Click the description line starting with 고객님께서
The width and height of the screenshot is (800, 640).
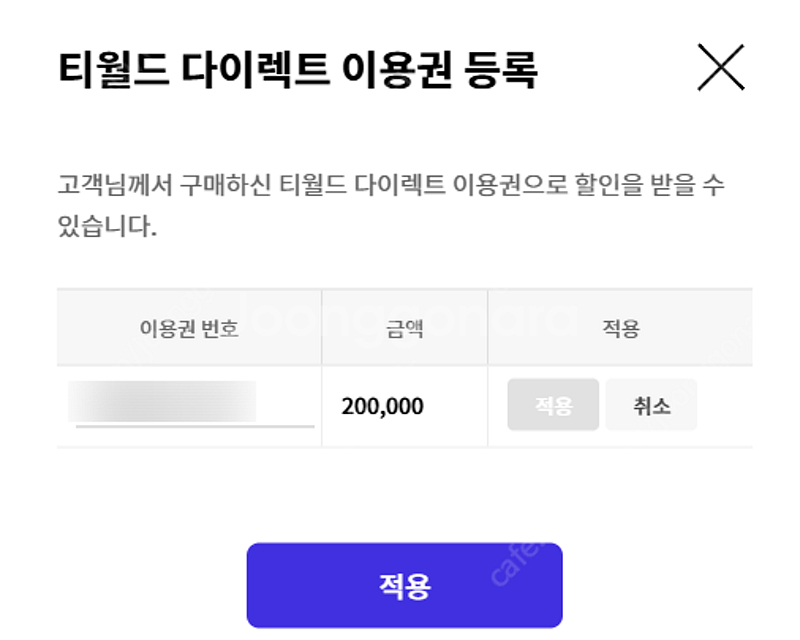click(390, 186)
